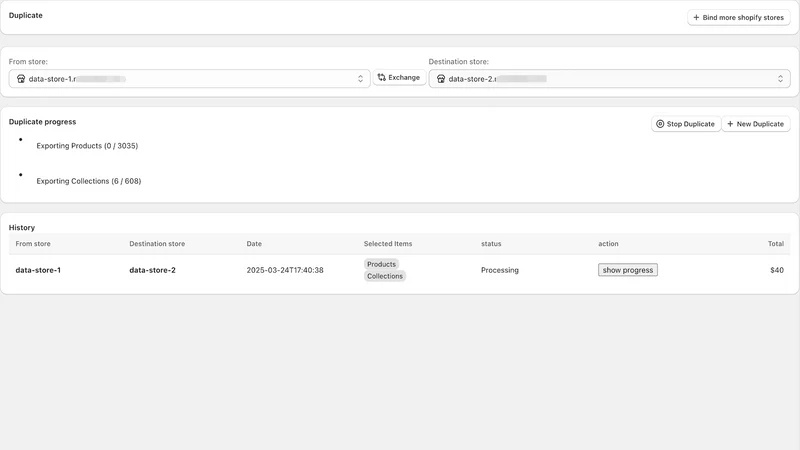The width and height of the screenshot is (800, 450).
Task: Click the stop circle icon
Action: pyautogui.click(x=660, y=124)
